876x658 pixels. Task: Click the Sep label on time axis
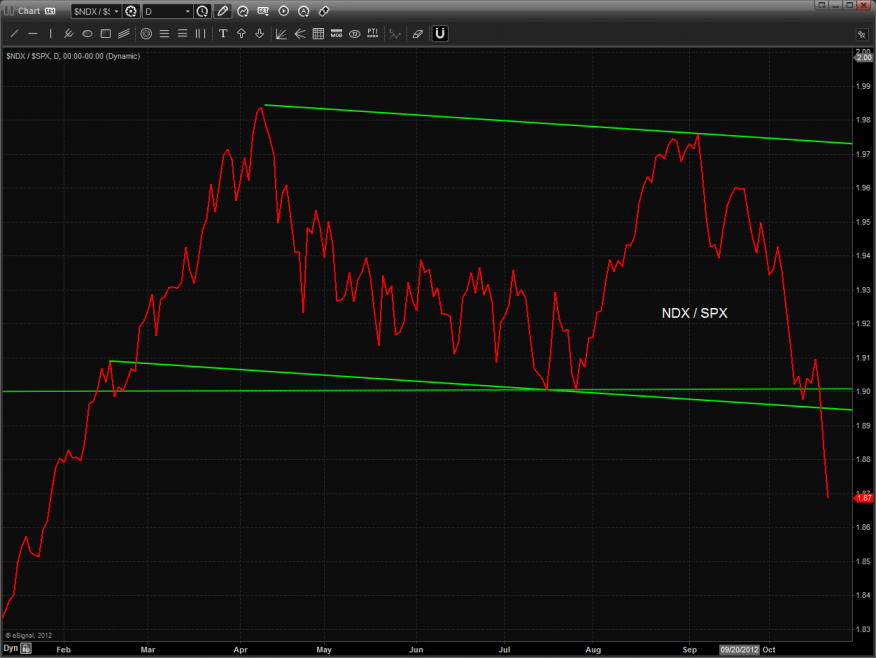pyautogui.click(x=689, y=650)
